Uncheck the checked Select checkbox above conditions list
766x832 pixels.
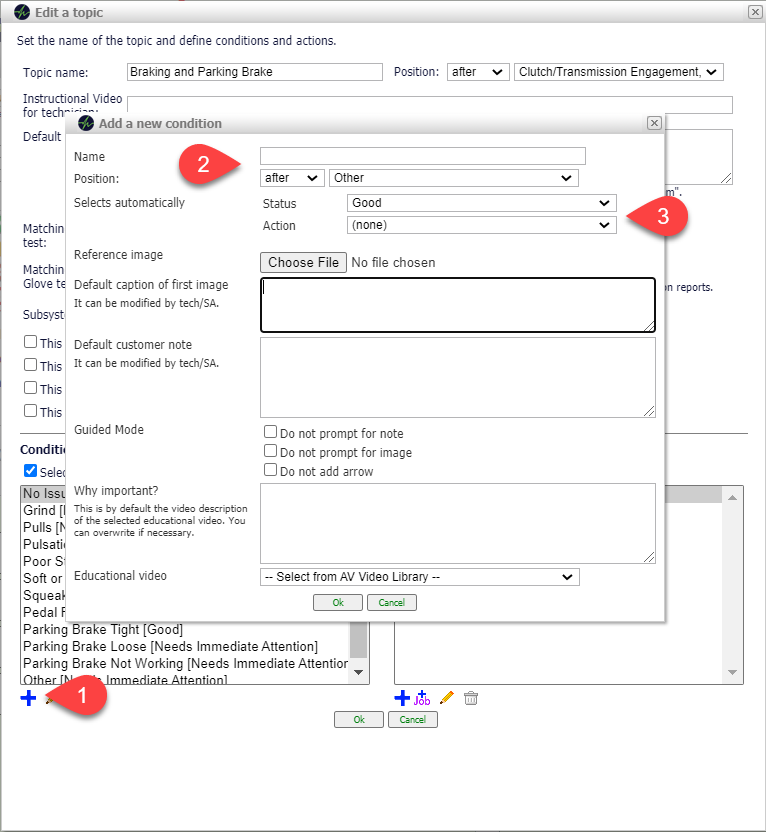tap(31, 471)
